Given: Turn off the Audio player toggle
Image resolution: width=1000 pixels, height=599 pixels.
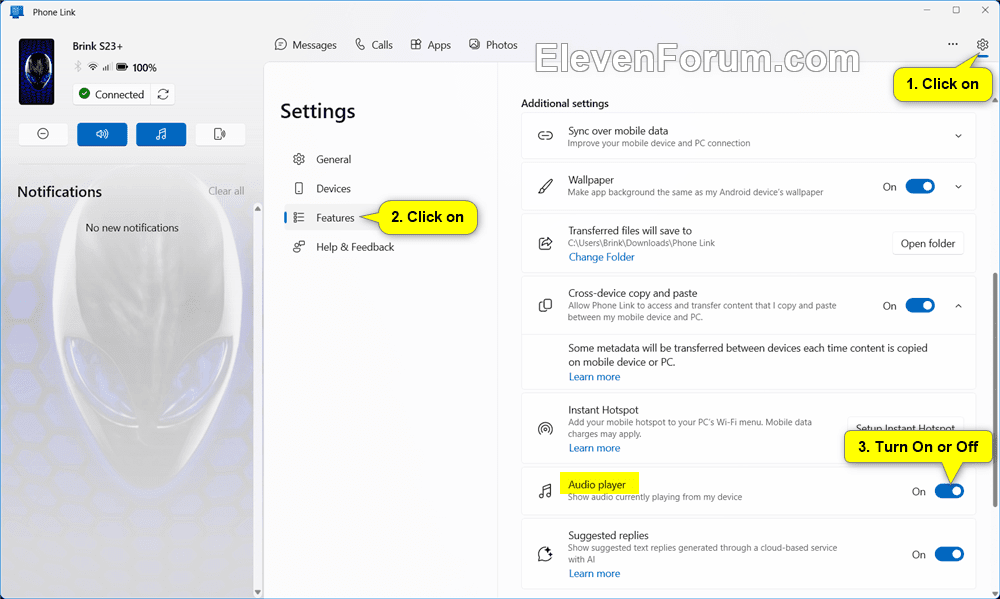Looking at the screenshot, I should pos(949,491).
